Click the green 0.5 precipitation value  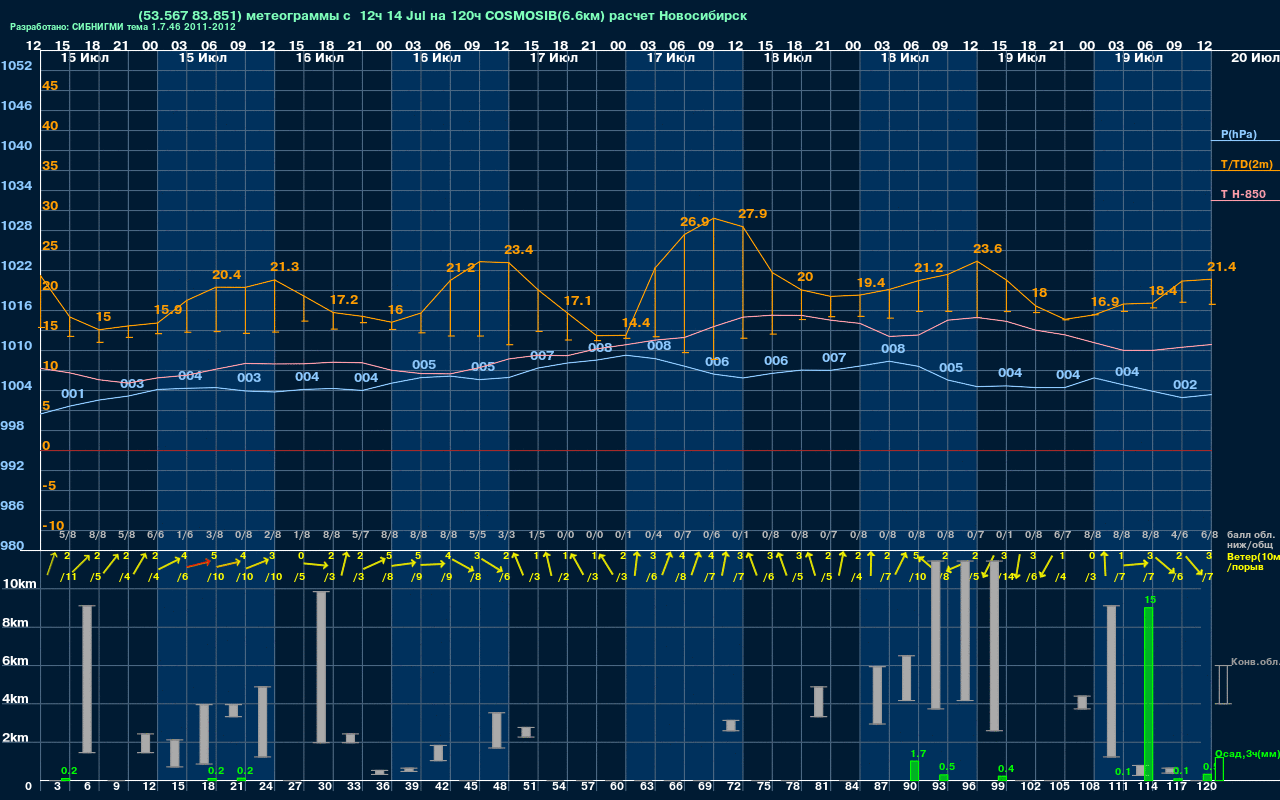947,767
